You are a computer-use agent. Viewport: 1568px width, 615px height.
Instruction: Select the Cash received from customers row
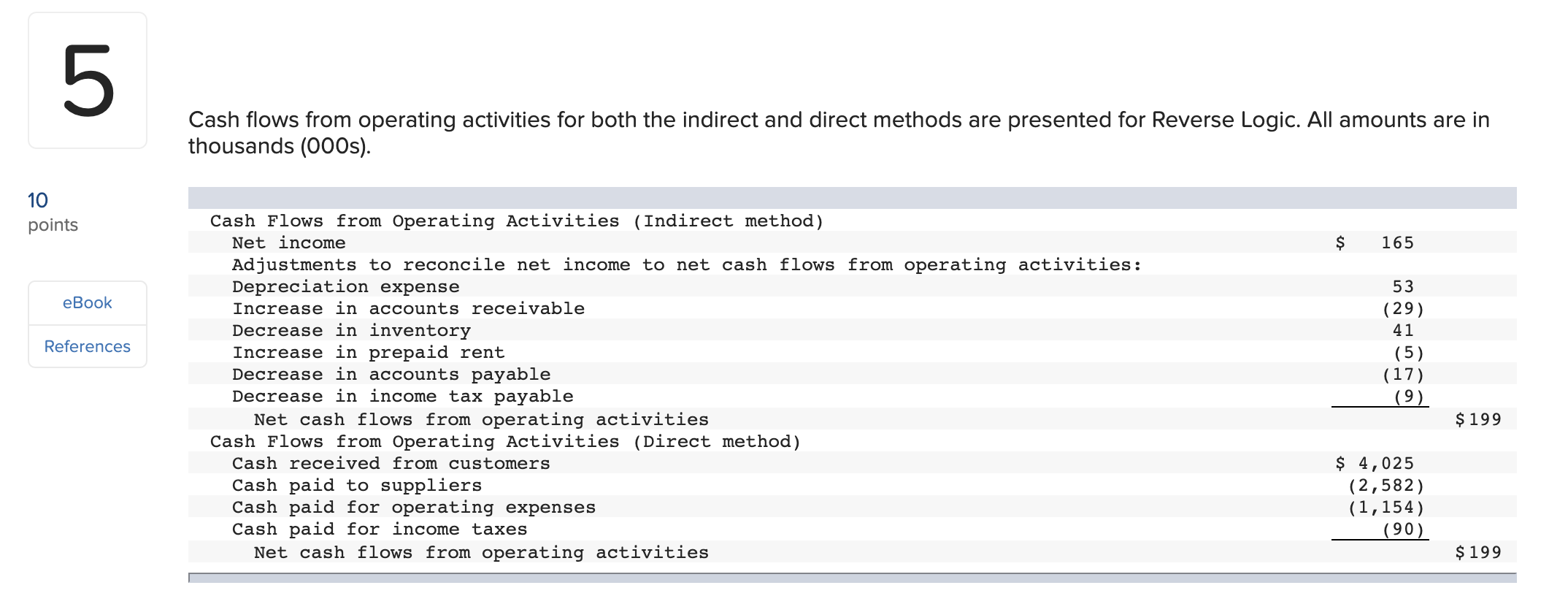click(x=391, y=463)
